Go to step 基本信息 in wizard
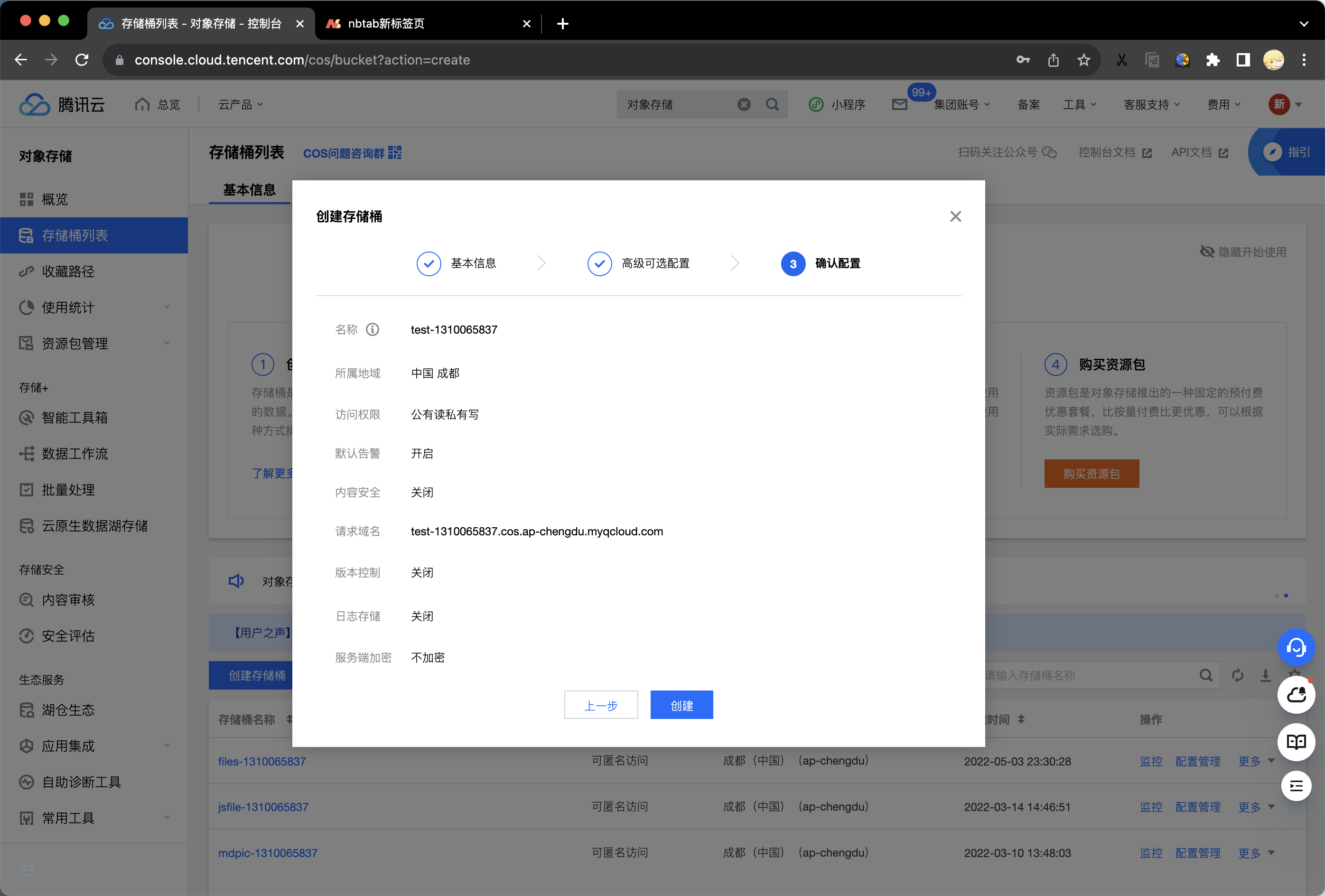Viewport: 1325px width, 896px height. tap(456, 263)
